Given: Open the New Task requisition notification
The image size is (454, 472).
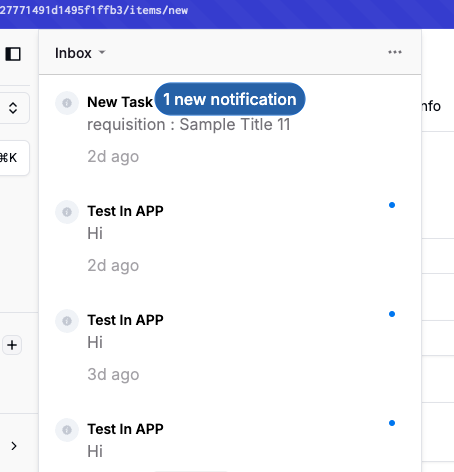Looking at the screenshot, I should click(230, 130).
